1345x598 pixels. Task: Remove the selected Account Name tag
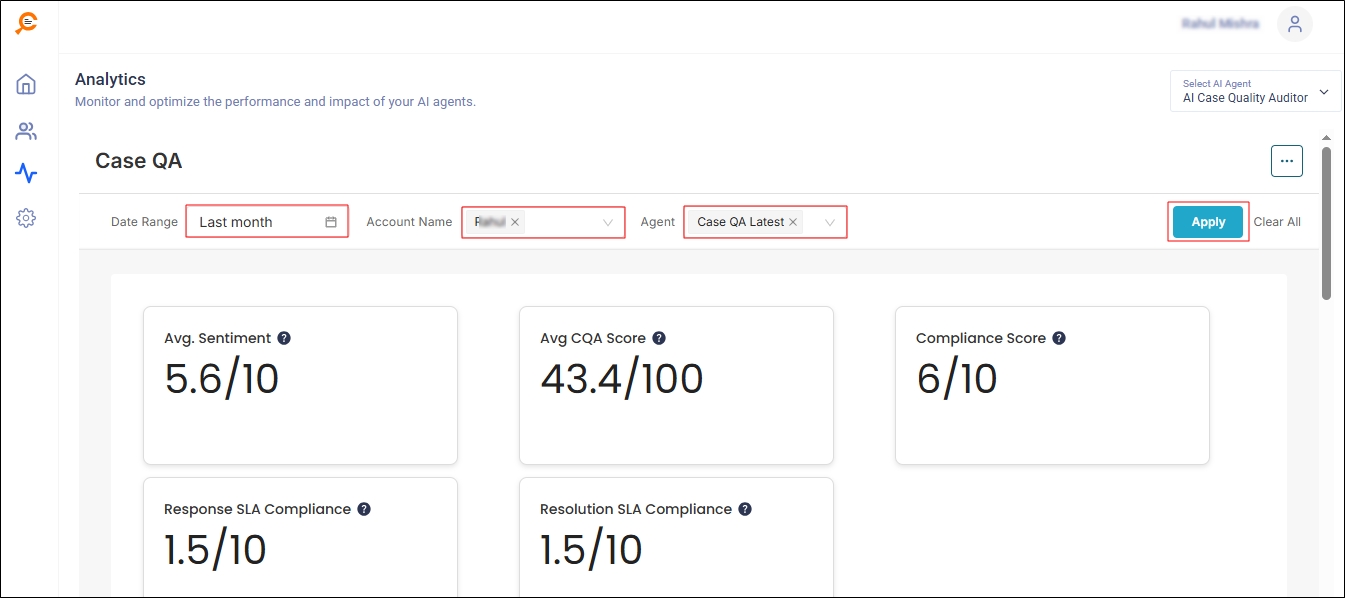tap(515, 222)
